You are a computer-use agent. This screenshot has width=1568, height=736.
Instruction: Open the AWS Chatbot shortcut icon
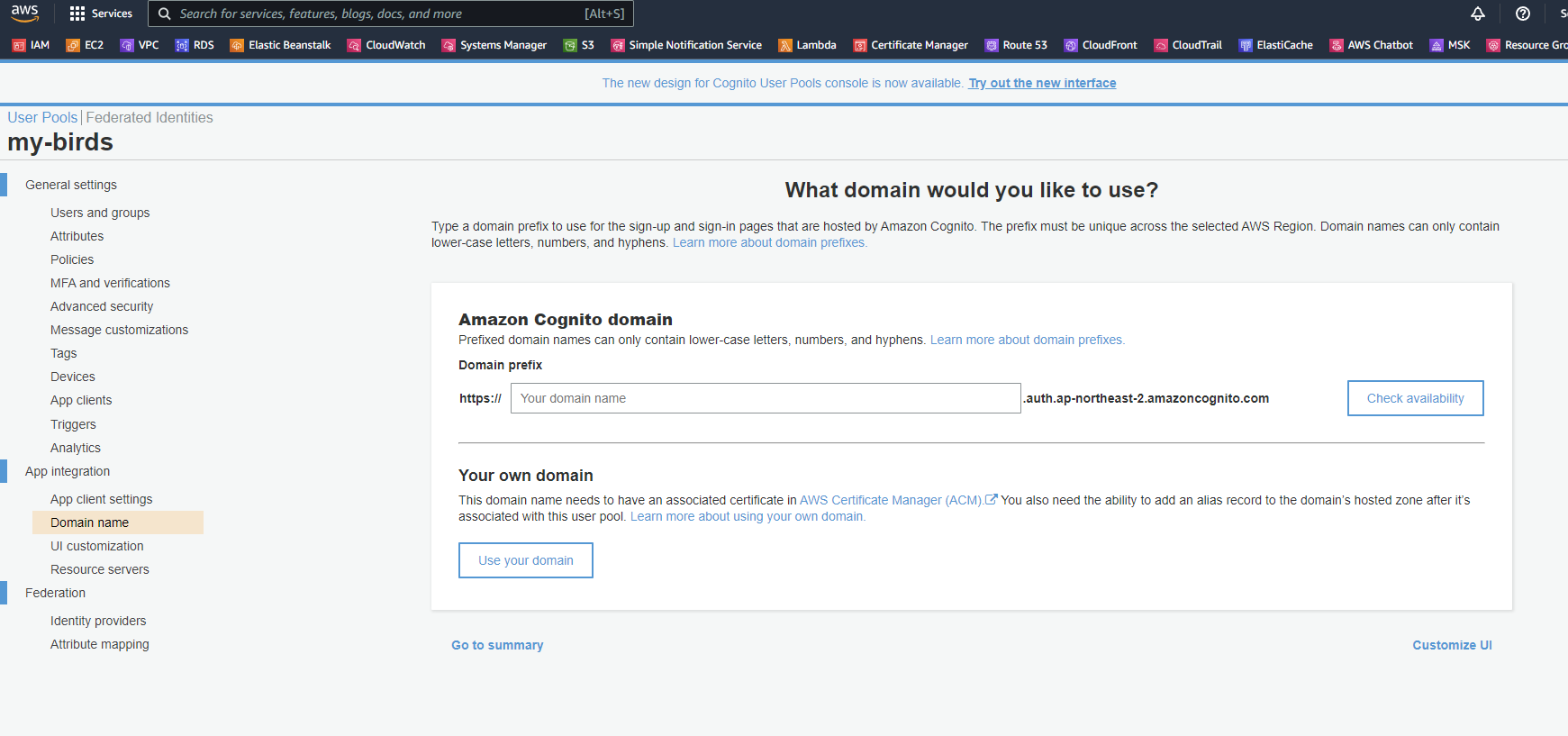pyautogui.click(x=1337, y=45)
